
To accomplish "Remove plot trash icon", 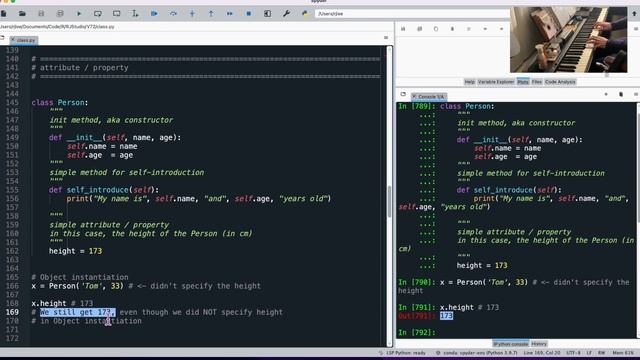I will [x=452, y=29].
